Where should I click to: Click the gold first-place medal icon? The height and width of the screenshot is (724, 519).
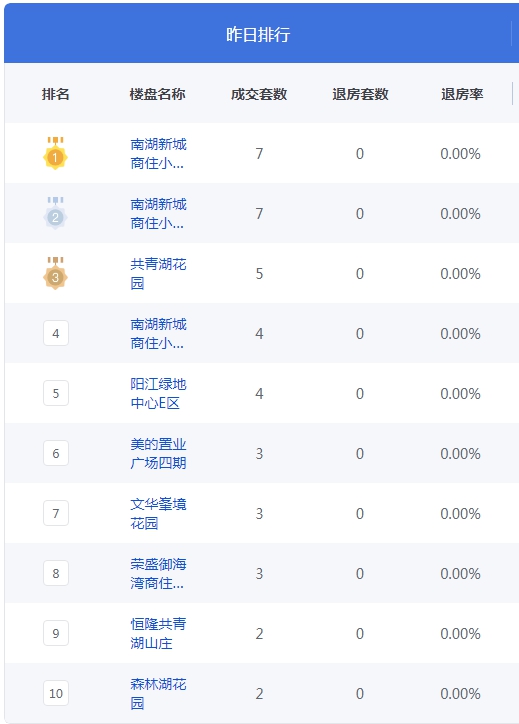click(55, 153)
